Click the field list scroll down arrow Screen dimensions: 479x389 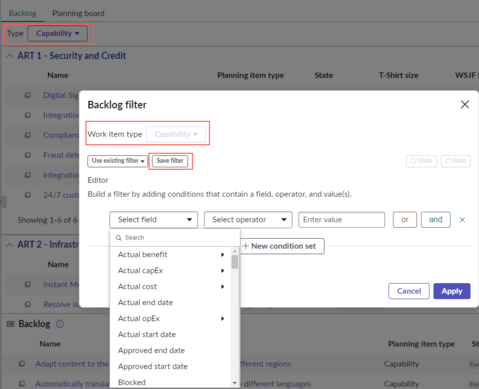pyautogui.click(x=235, y=383)
